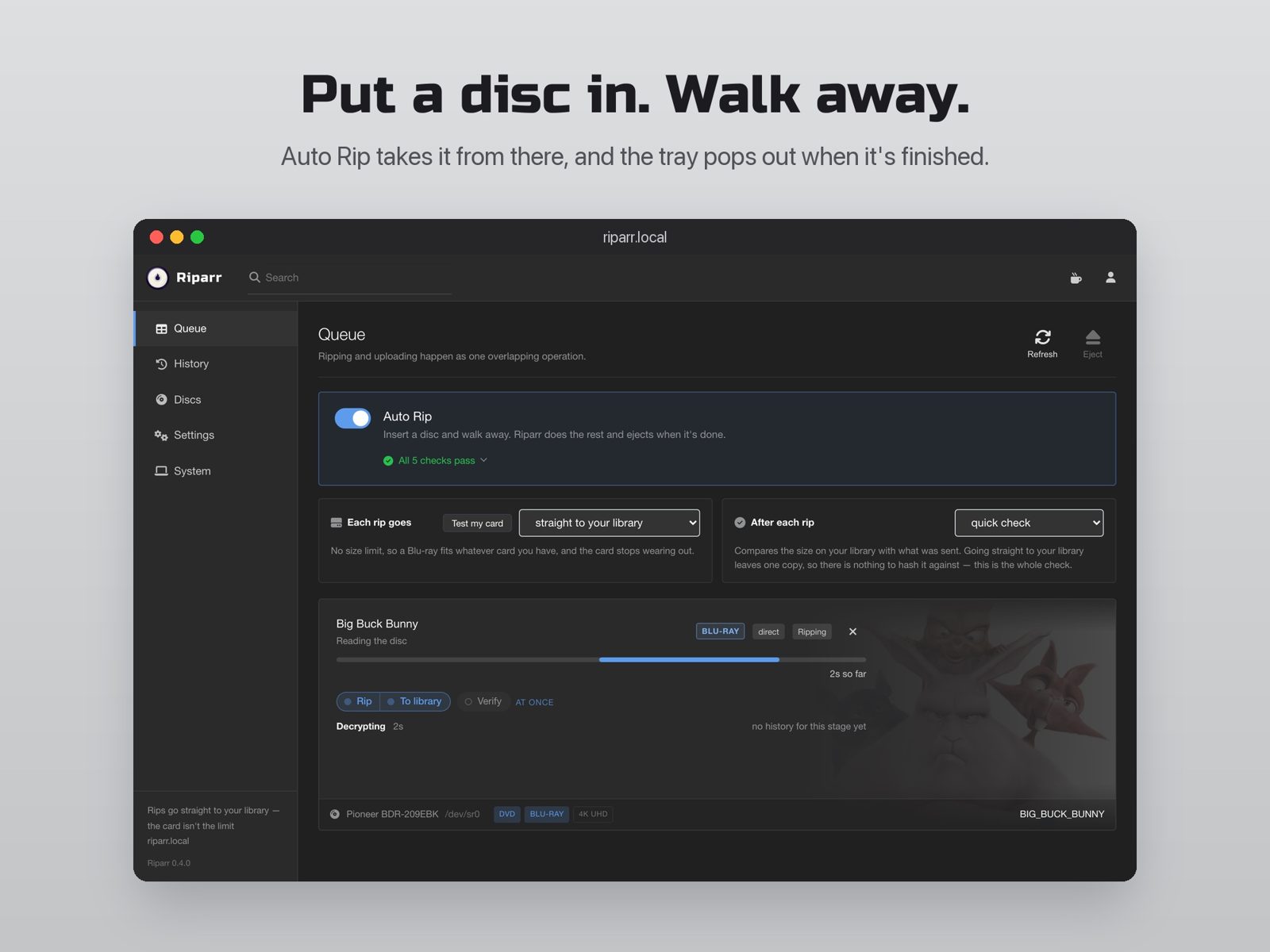
Task: Click the check icon beside After each rip
Action: click(740, 523)
